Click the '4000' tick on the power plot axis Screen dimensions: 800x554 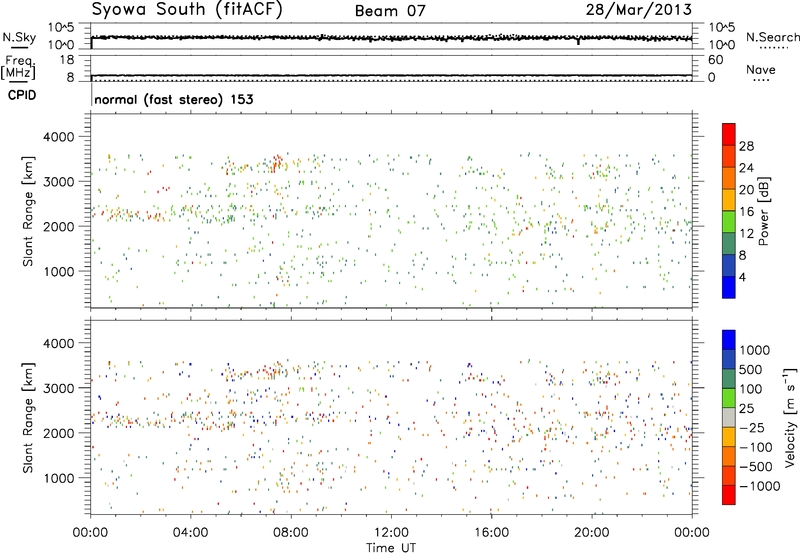(58, 137)
